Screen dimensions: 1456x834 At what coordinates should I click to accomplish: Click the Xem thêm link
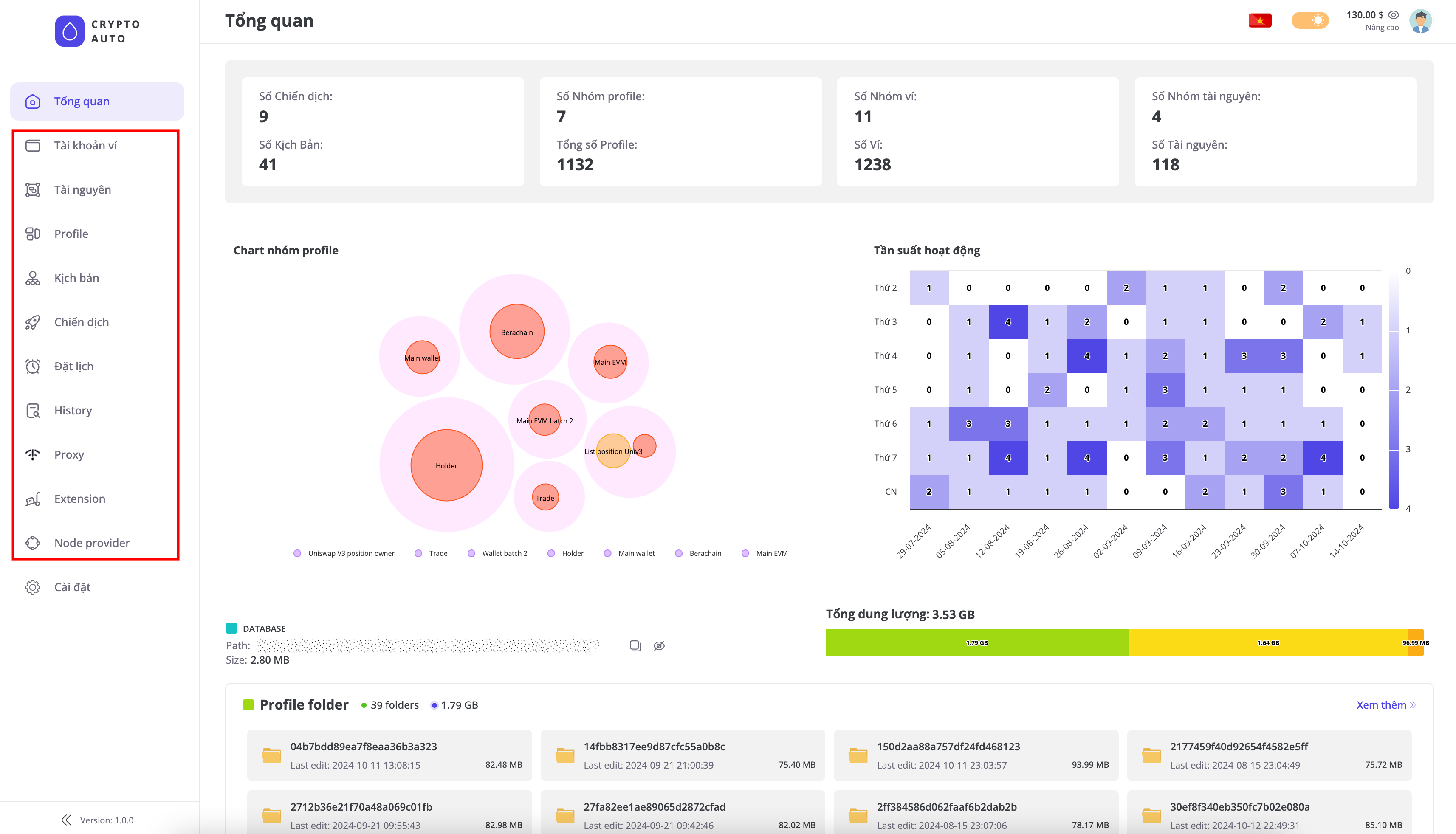tap(1385, 705)
